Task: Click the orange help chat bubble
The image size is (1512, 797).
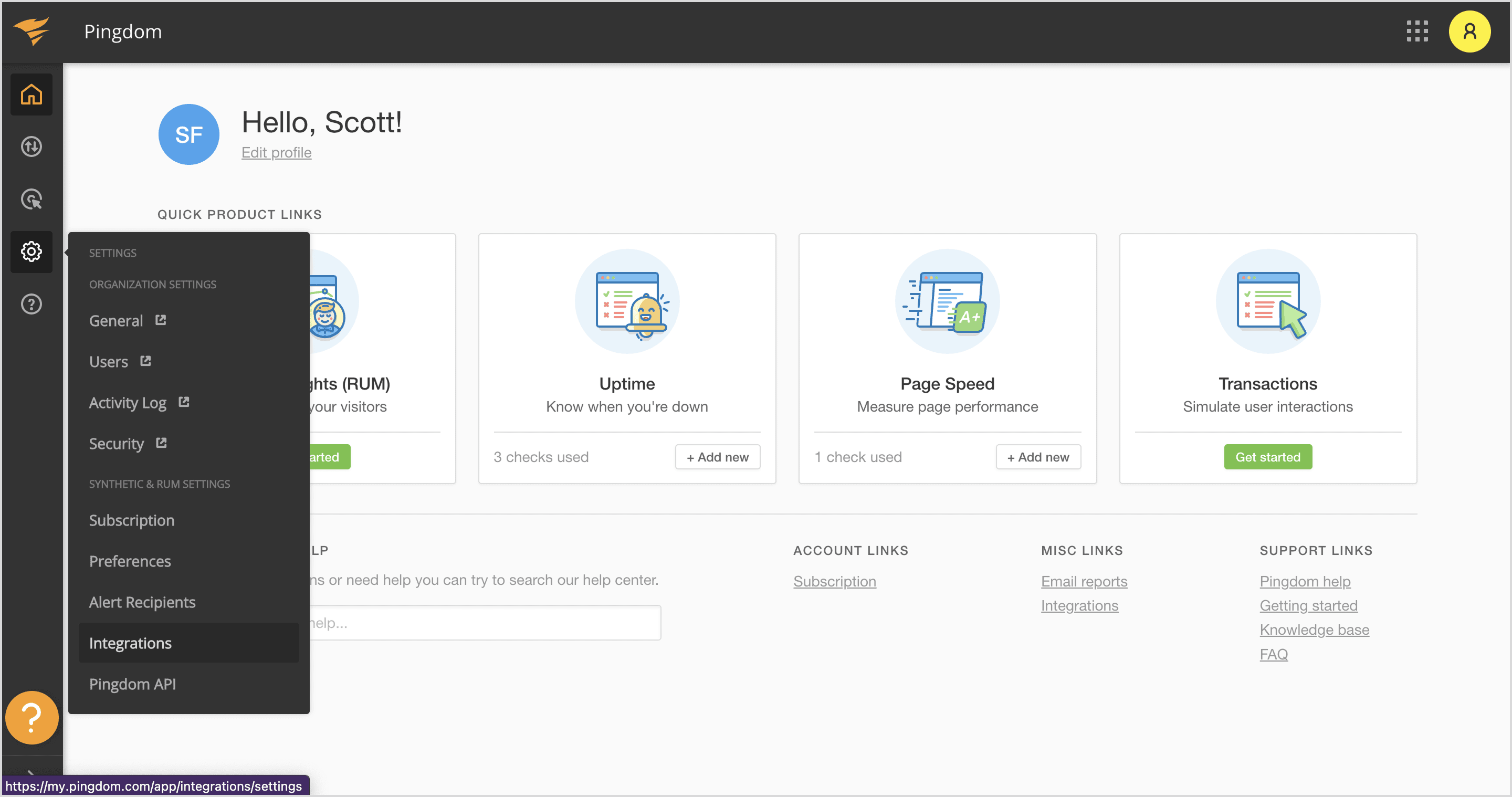Action: [31, 717]
